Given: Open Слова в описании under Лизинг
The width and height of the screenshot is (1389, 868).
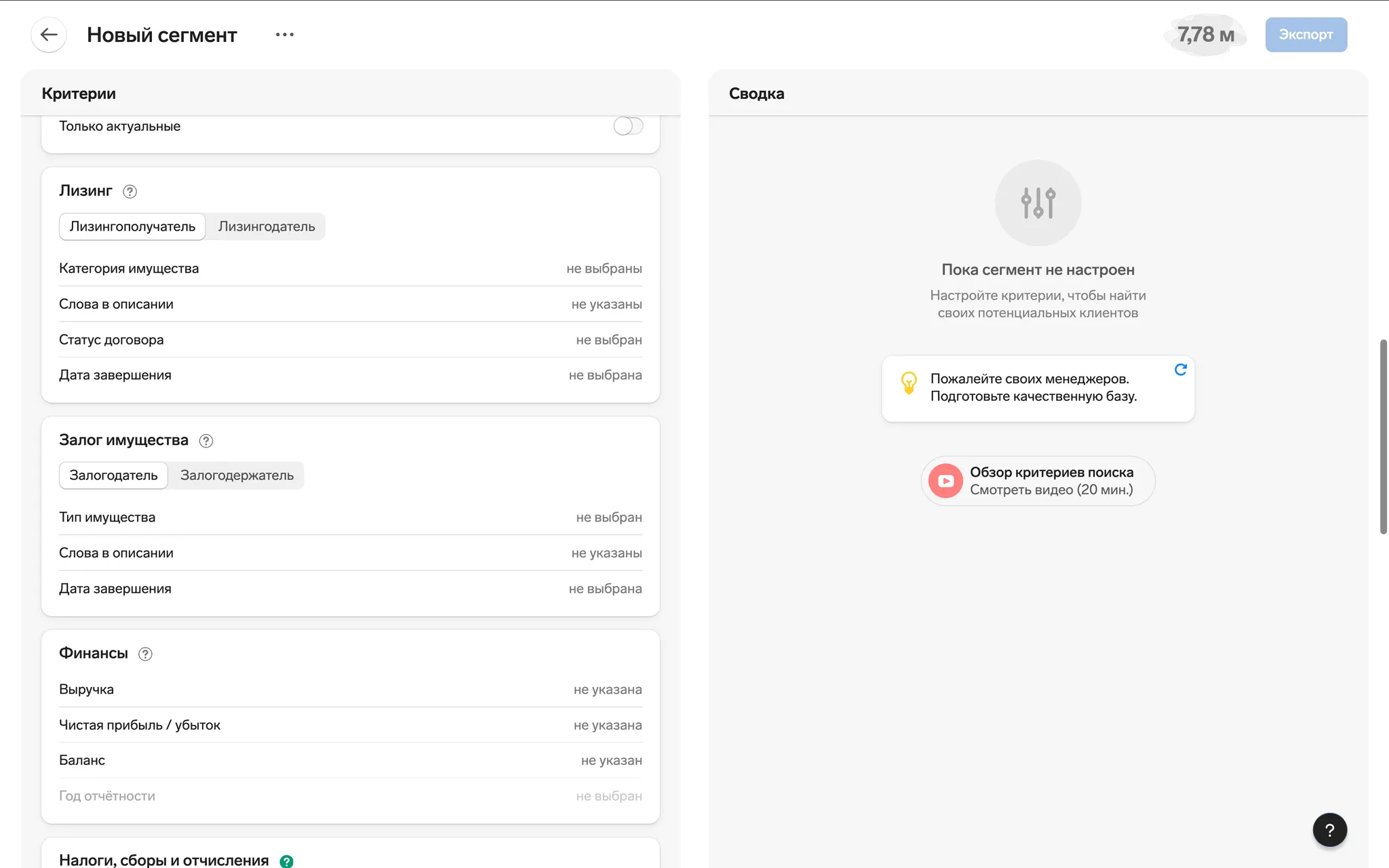Looking at the screenshot, I should 350,304.
